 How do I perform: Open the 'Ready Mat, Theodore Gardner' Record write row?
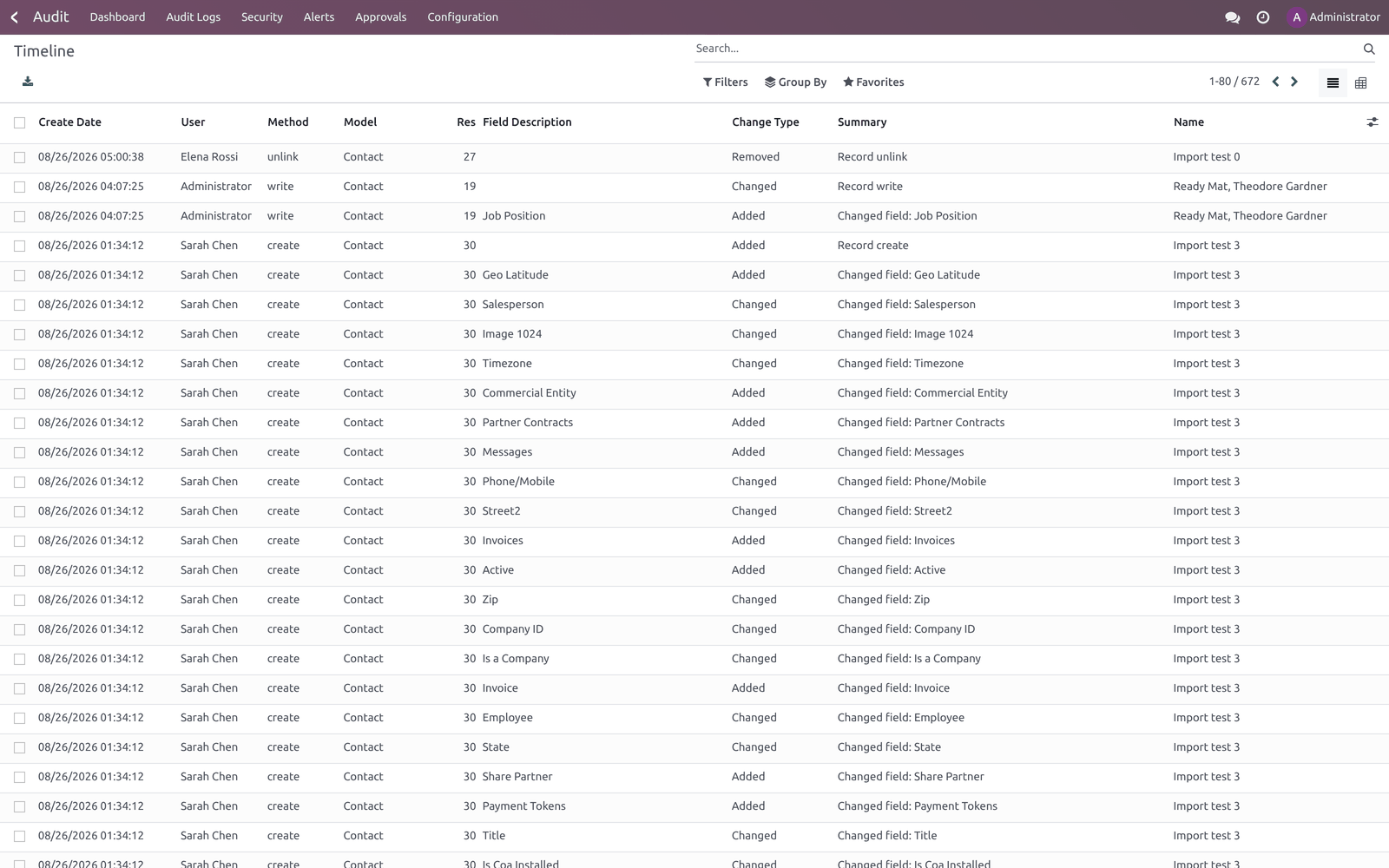[694, 187]
